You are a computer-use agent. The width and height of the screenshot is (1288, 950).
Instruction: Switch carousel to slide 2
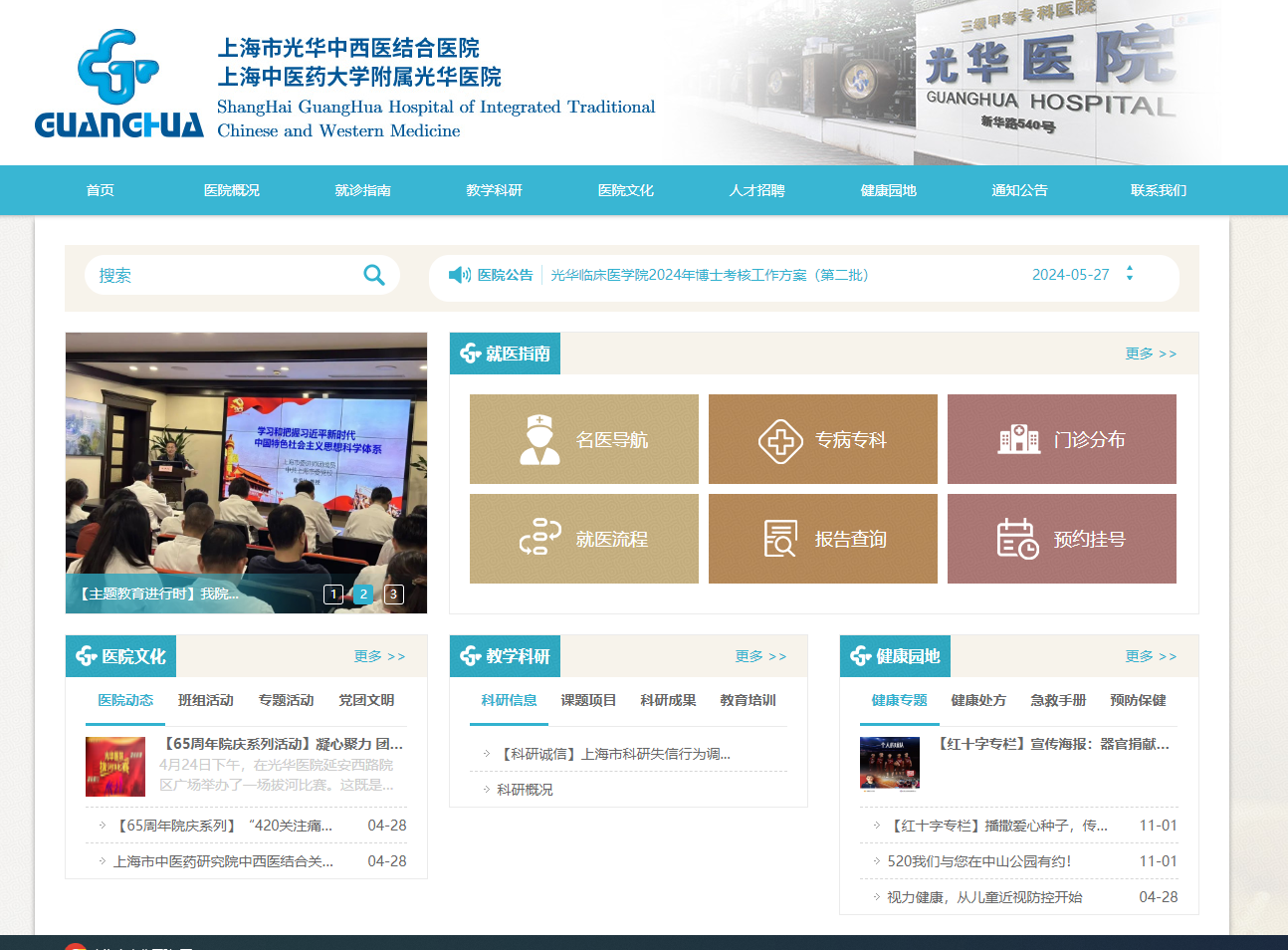[363, 594]
